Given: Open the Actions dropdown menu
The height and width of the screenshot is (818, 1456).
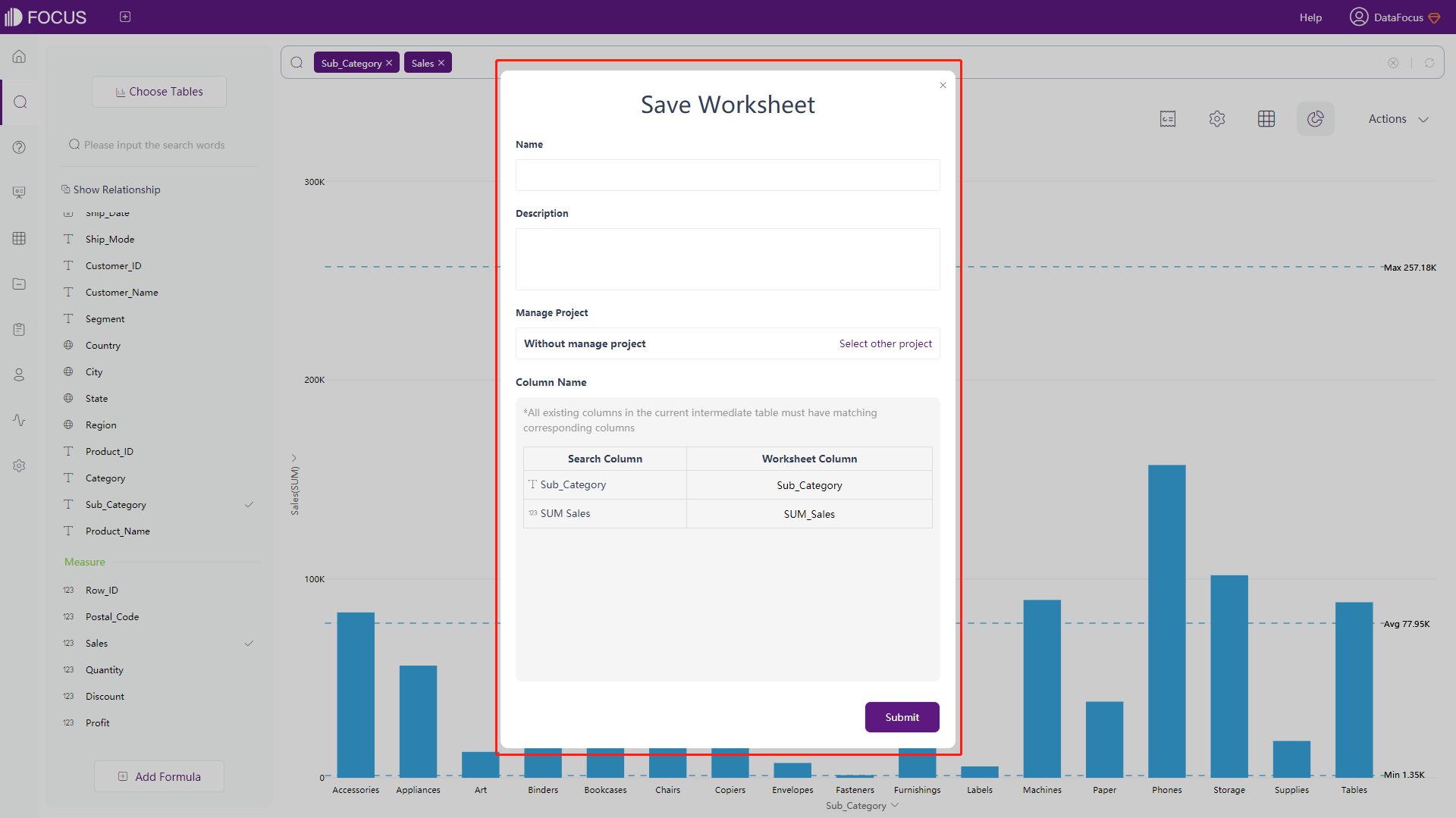Looking at the screenshot, I should 1399,119.
